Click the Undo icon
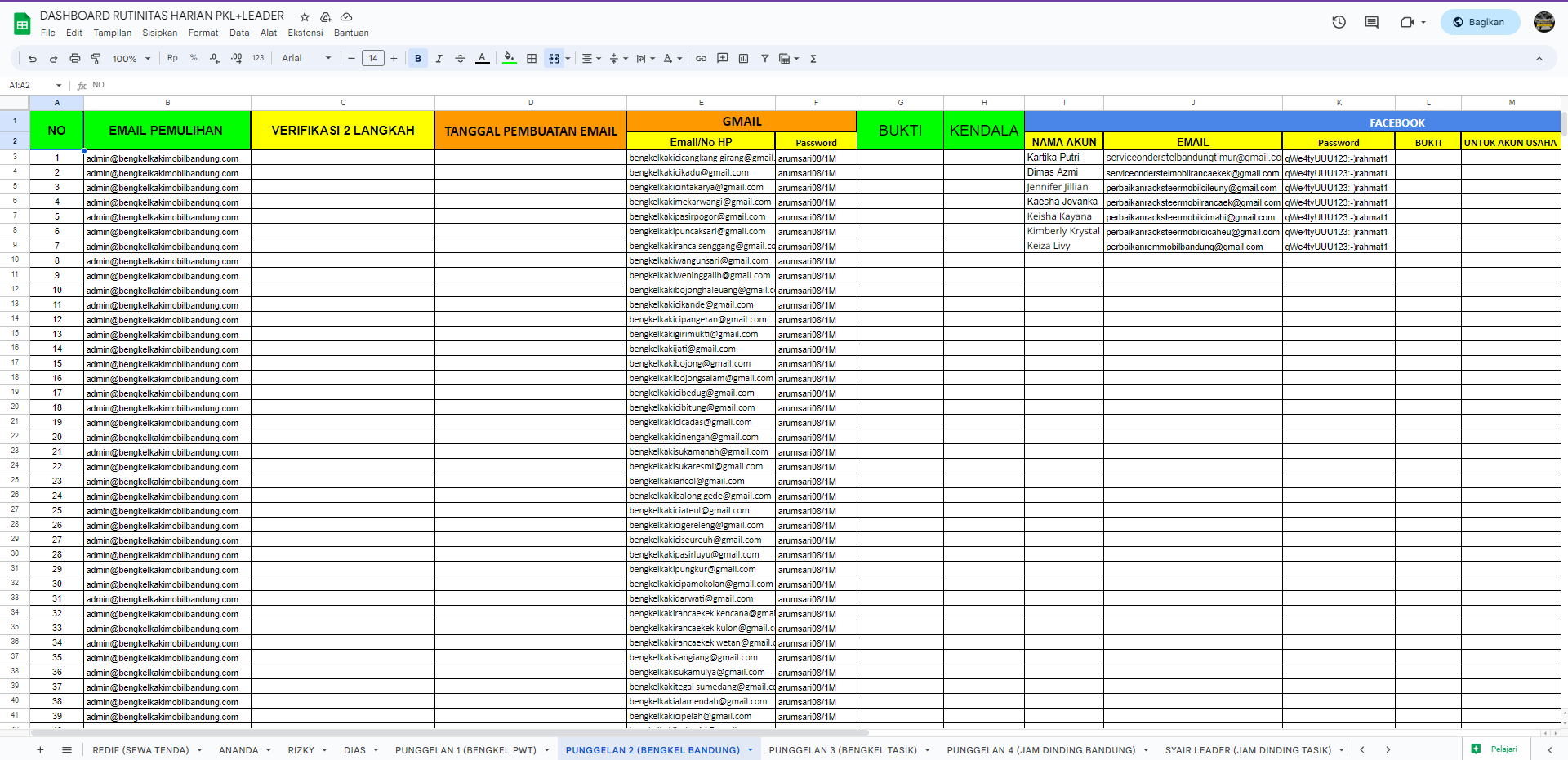This screenshot has width=1568, height=760. tap(32, 59)
